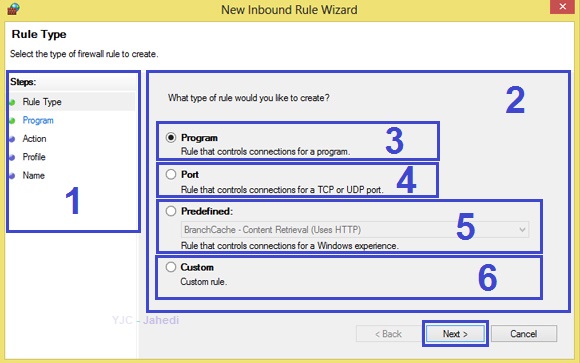Image resolution: width=580 pixels, height=363 pixels.
Task: Click the green bullet beside Rule Type step
Action: (x=12, y=102)
